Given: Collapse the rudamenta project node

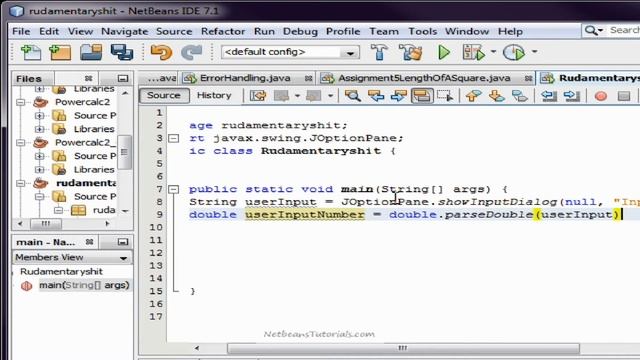Looking at the screenshot, I should tap(20, 183).
